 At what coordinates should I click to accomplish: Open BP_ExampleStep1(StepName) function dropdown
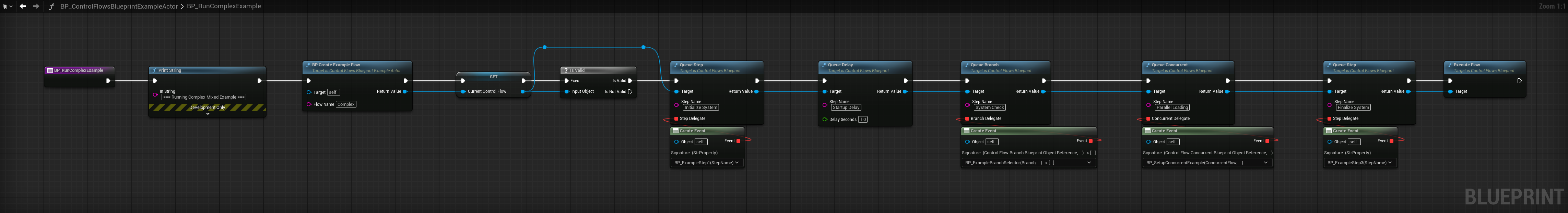(x=706, y=163)
